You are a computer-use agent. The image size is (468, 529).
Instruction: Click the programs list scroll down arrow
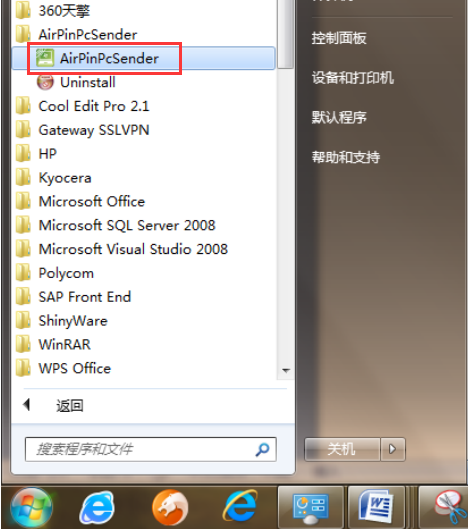point(286,370)
